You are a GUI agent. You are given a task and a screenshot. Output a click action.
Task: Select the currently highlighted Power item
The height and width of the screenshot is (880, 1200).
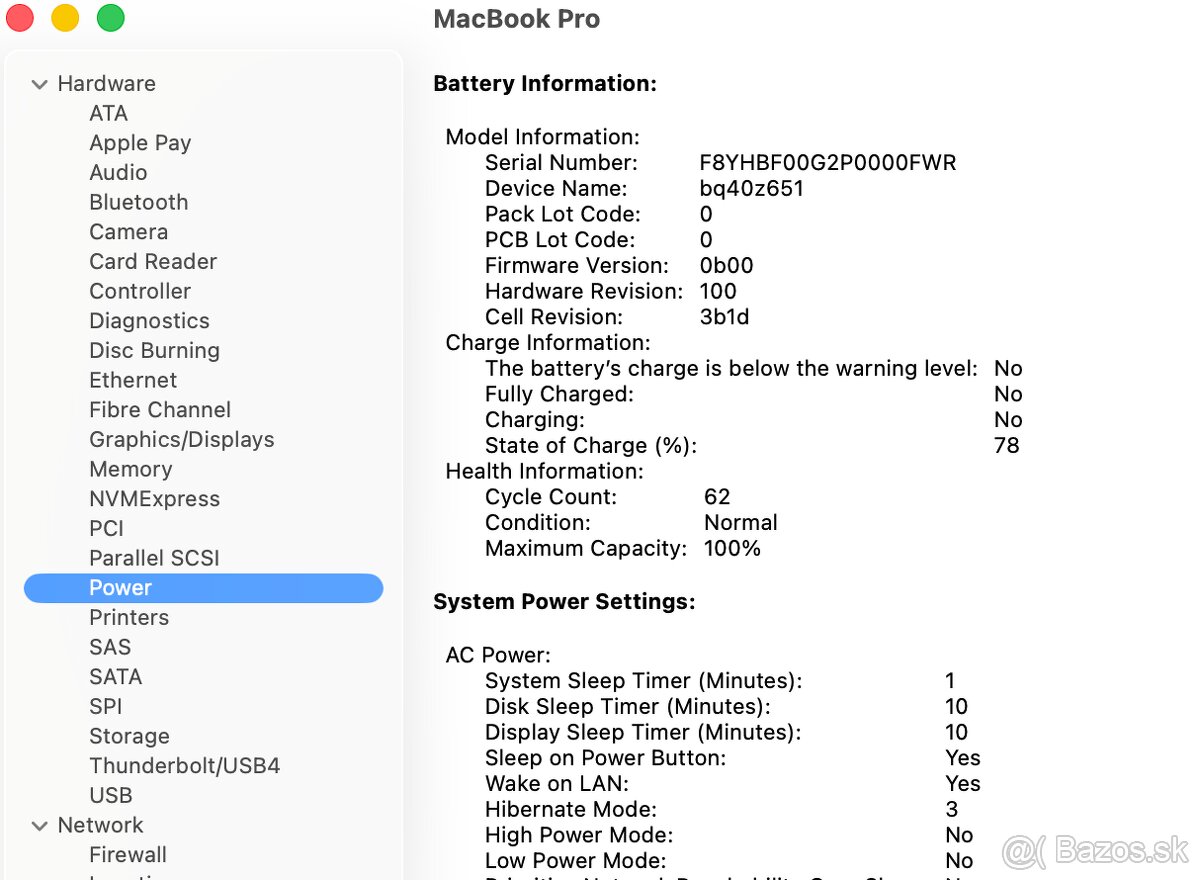click(120, 588)
